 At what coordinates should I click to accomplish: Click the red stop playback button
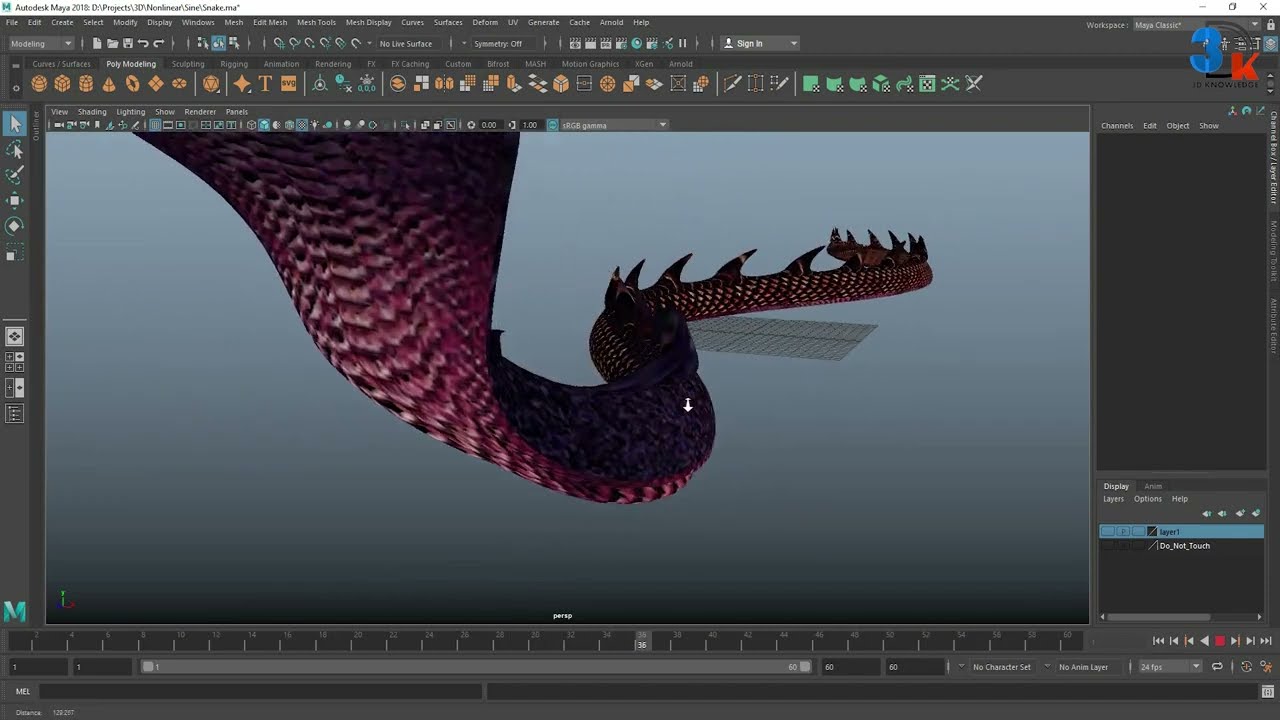tap(1220, 641)
